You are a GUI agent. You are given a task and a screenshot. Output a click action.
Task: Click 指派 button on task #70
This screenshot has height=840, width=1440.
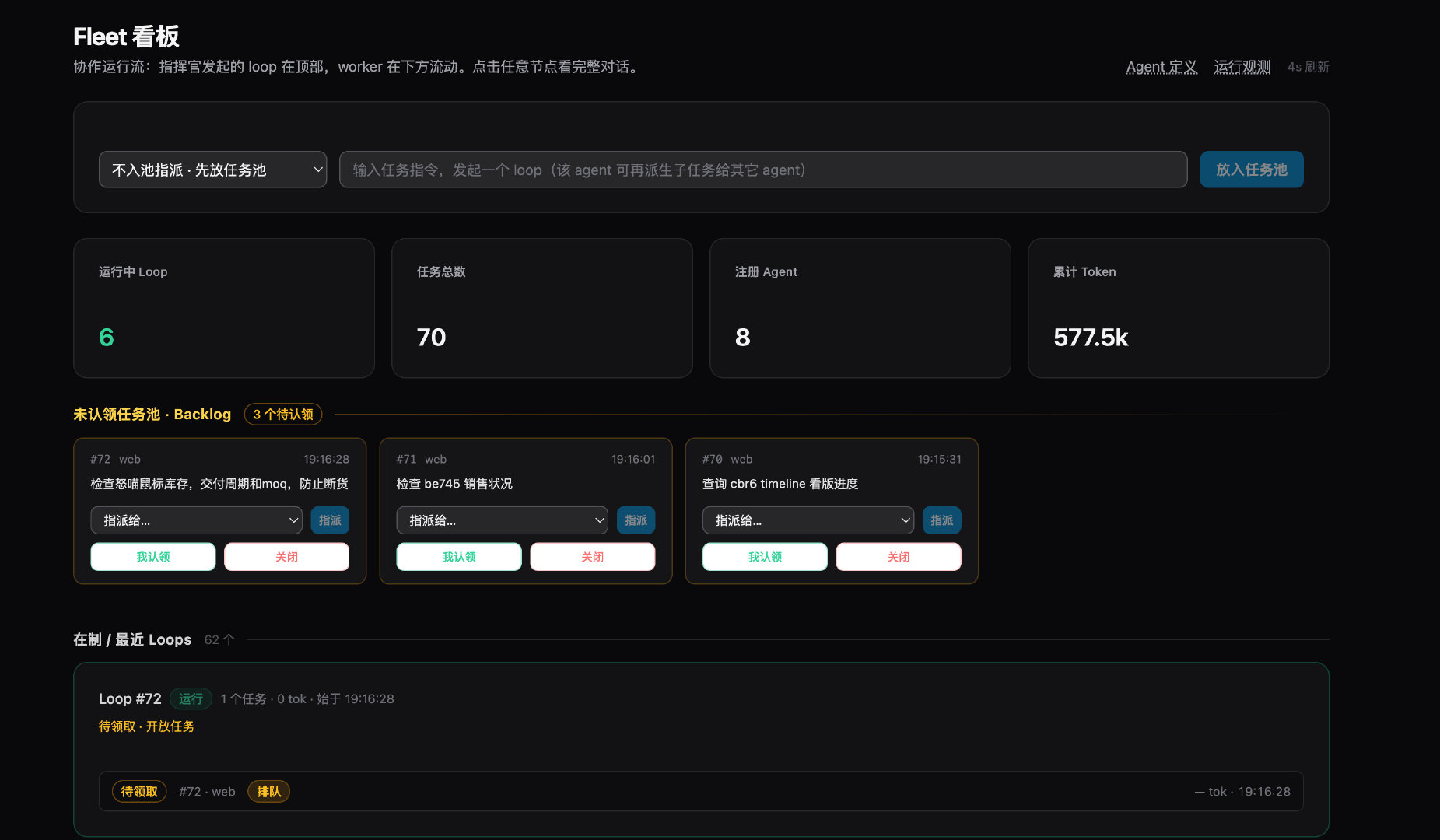tap(941, 520)
